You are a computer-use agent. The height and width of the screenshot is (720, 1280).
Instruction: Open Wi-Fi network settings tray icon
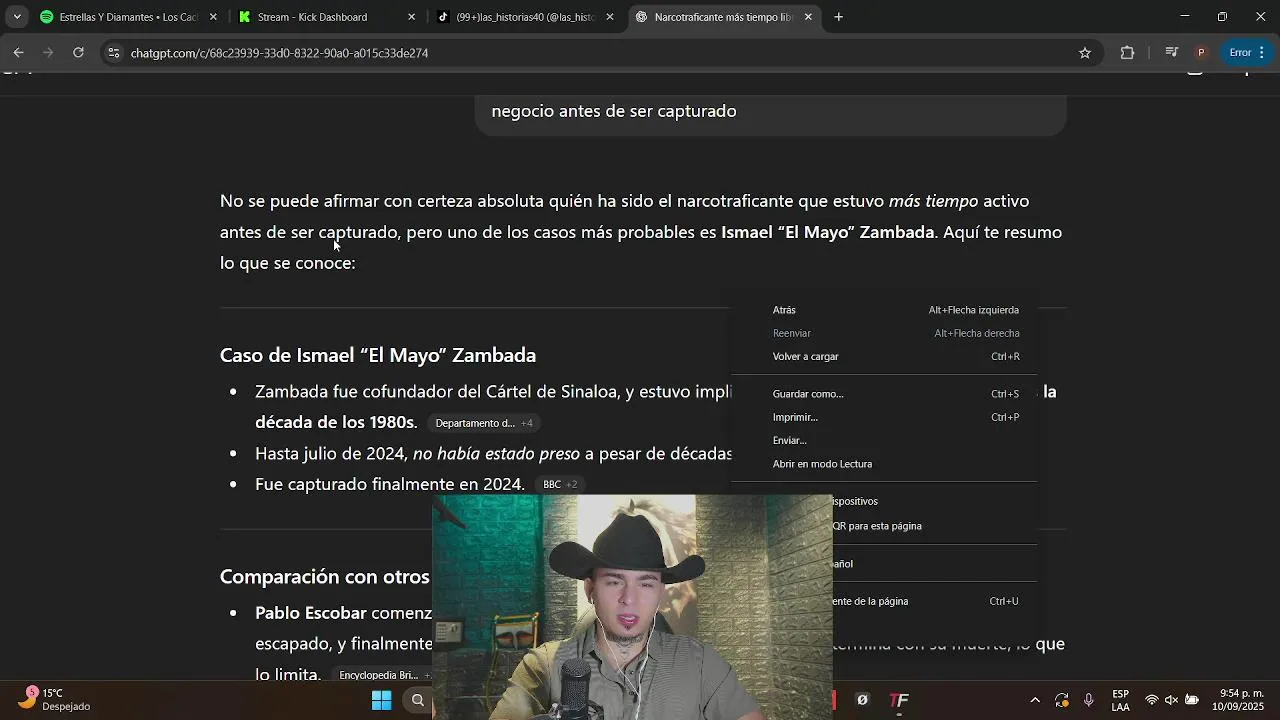1152,700
